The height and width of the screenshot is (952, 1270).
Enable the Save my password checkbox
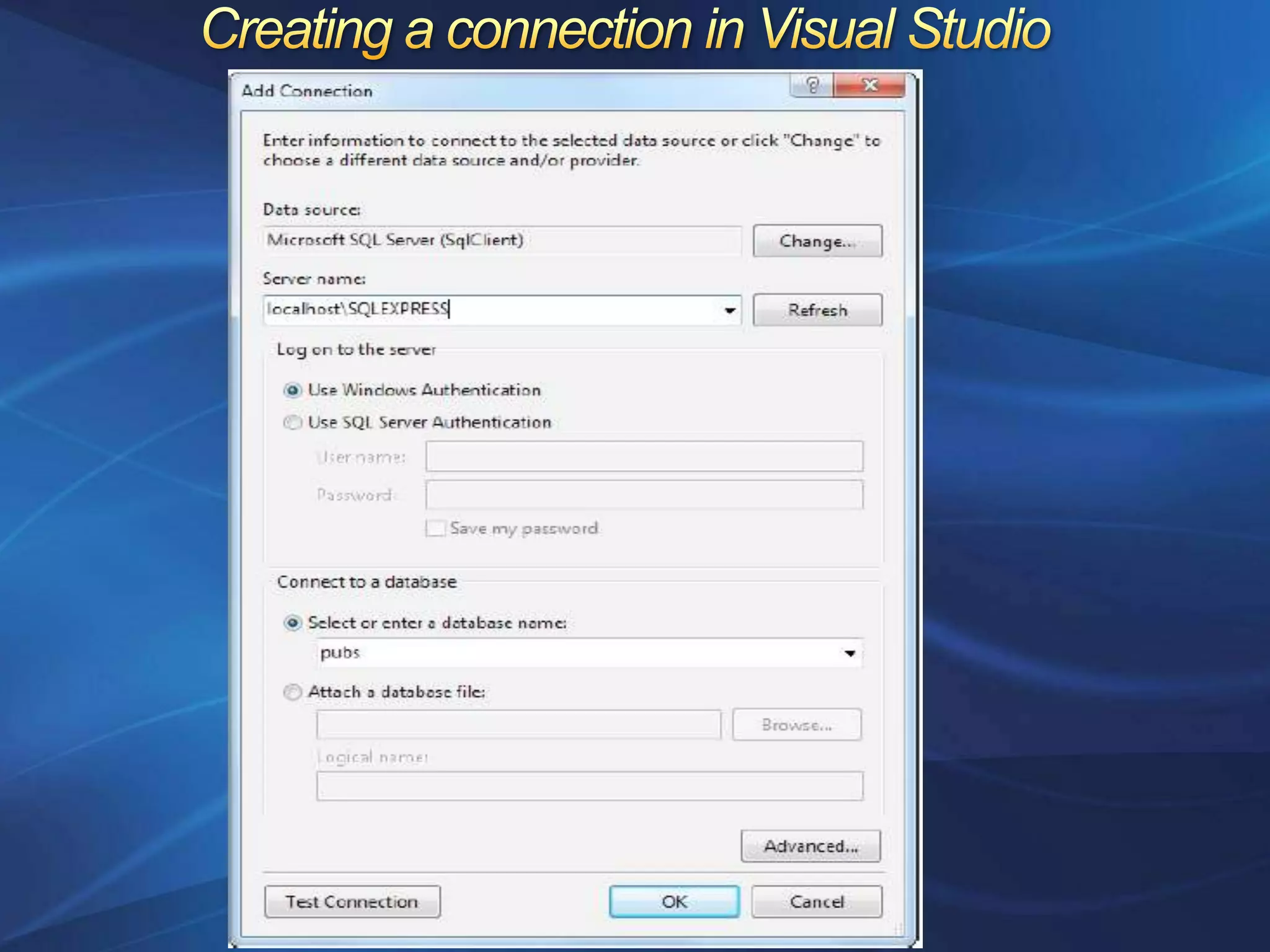[x=435, y=529]
